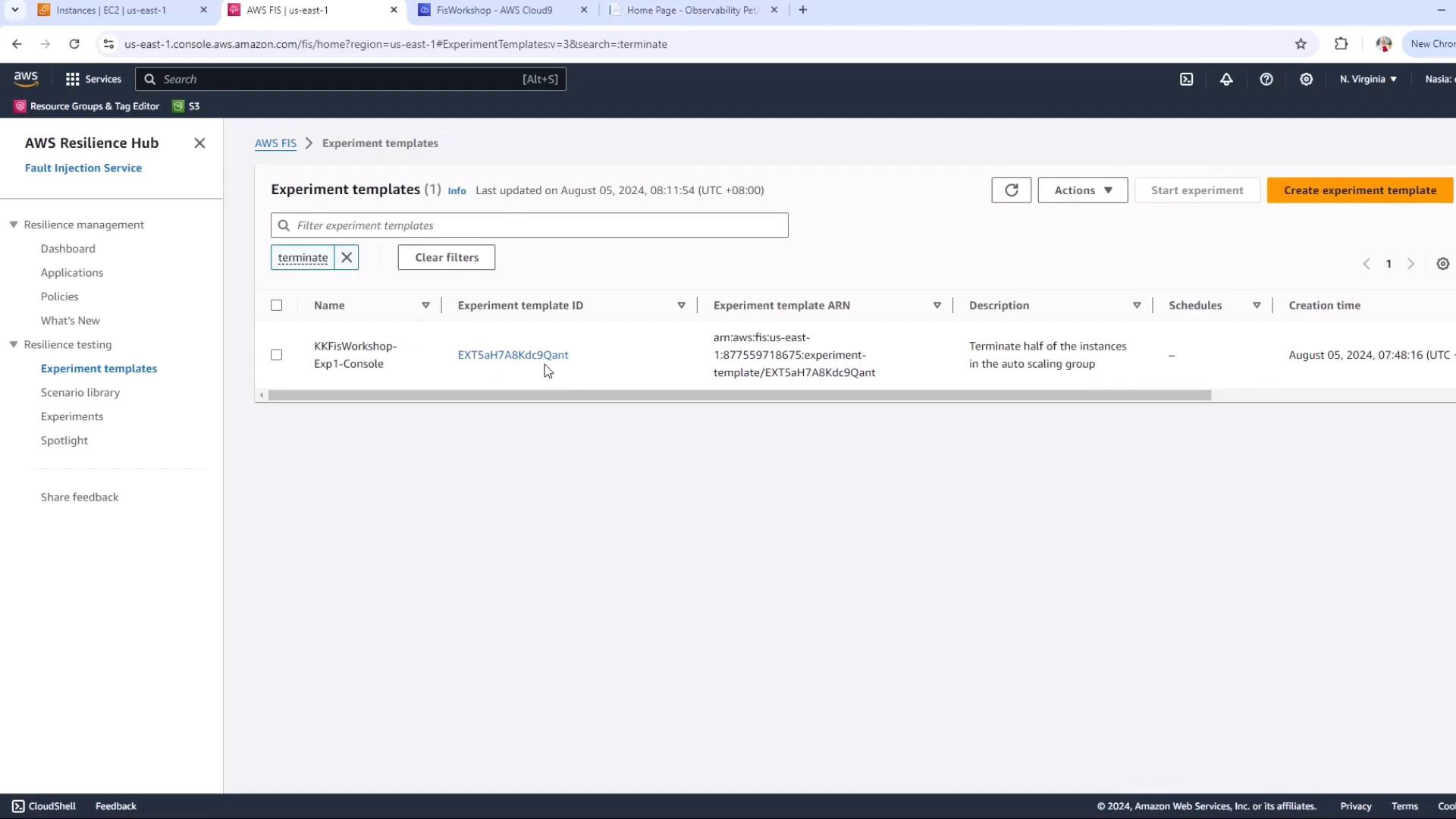Image resolution: width=1456 pixels, height=819 pixels.
Task: Remove the terminate filter chip
Action: [x=347, y=258]
